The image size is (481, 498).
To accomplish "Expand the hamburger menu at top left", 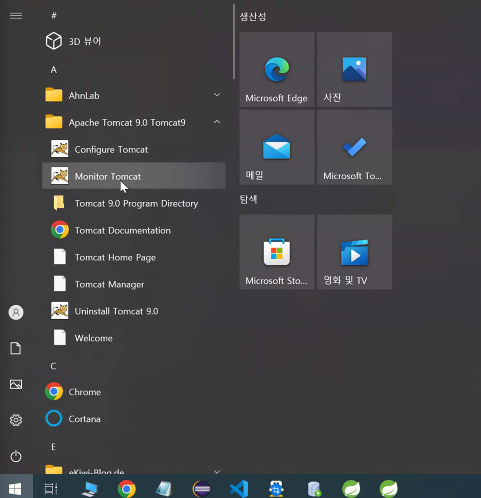I will pyautogui.click(x=16, y=16).
